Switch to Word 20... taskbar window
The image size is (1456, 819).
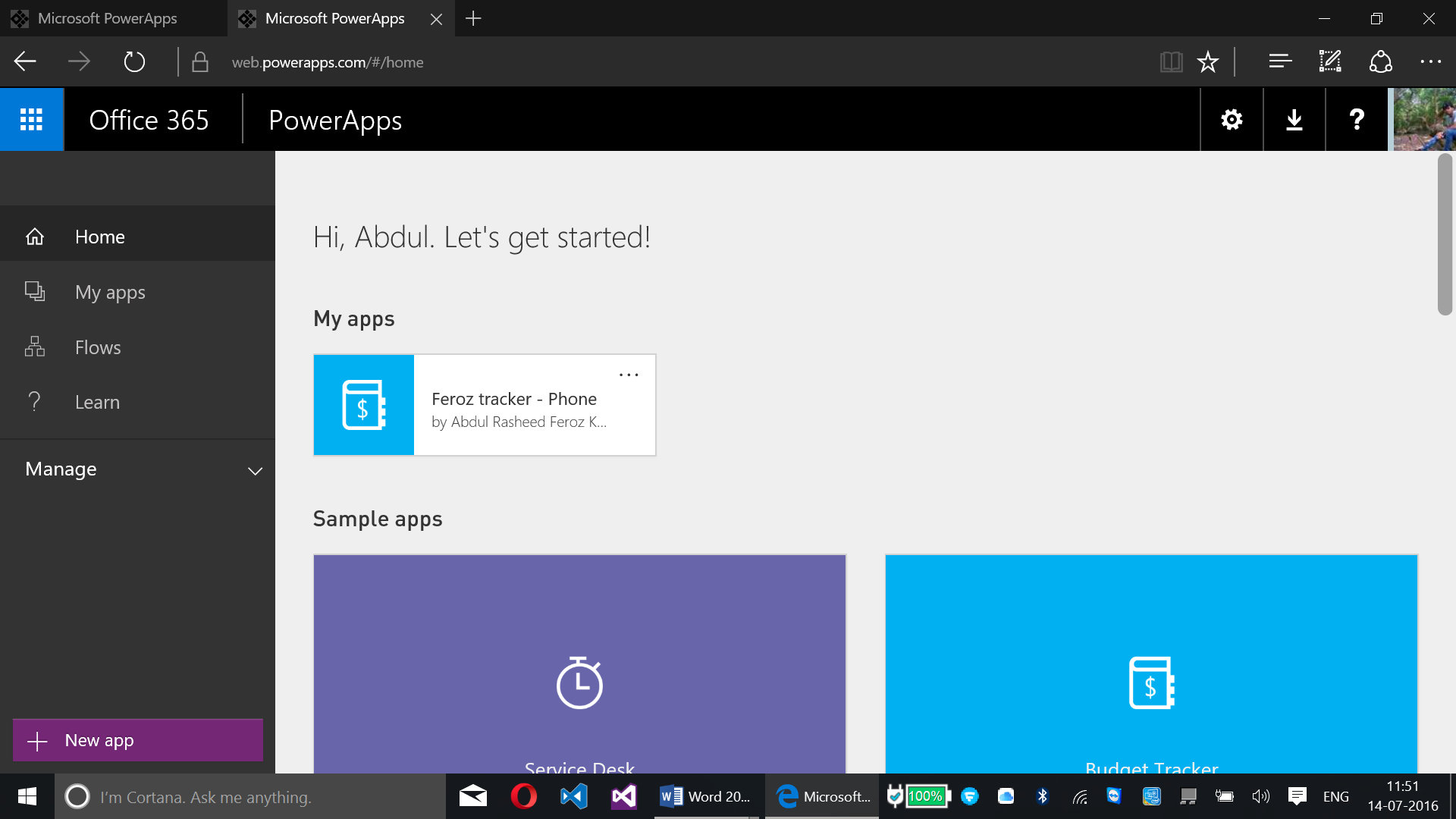tap(707, 796)
